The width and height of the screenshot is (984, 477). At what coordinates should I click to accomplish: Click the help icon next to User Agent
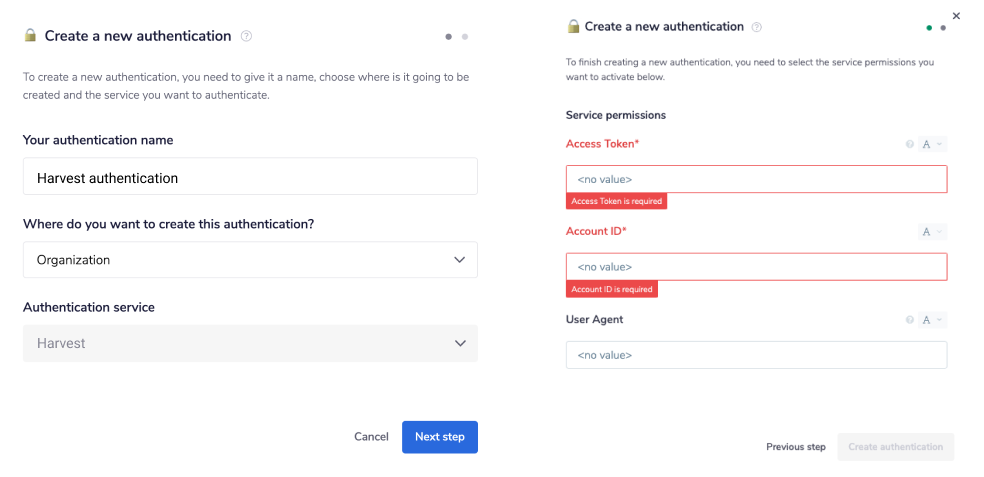click(x=910, y=320)
